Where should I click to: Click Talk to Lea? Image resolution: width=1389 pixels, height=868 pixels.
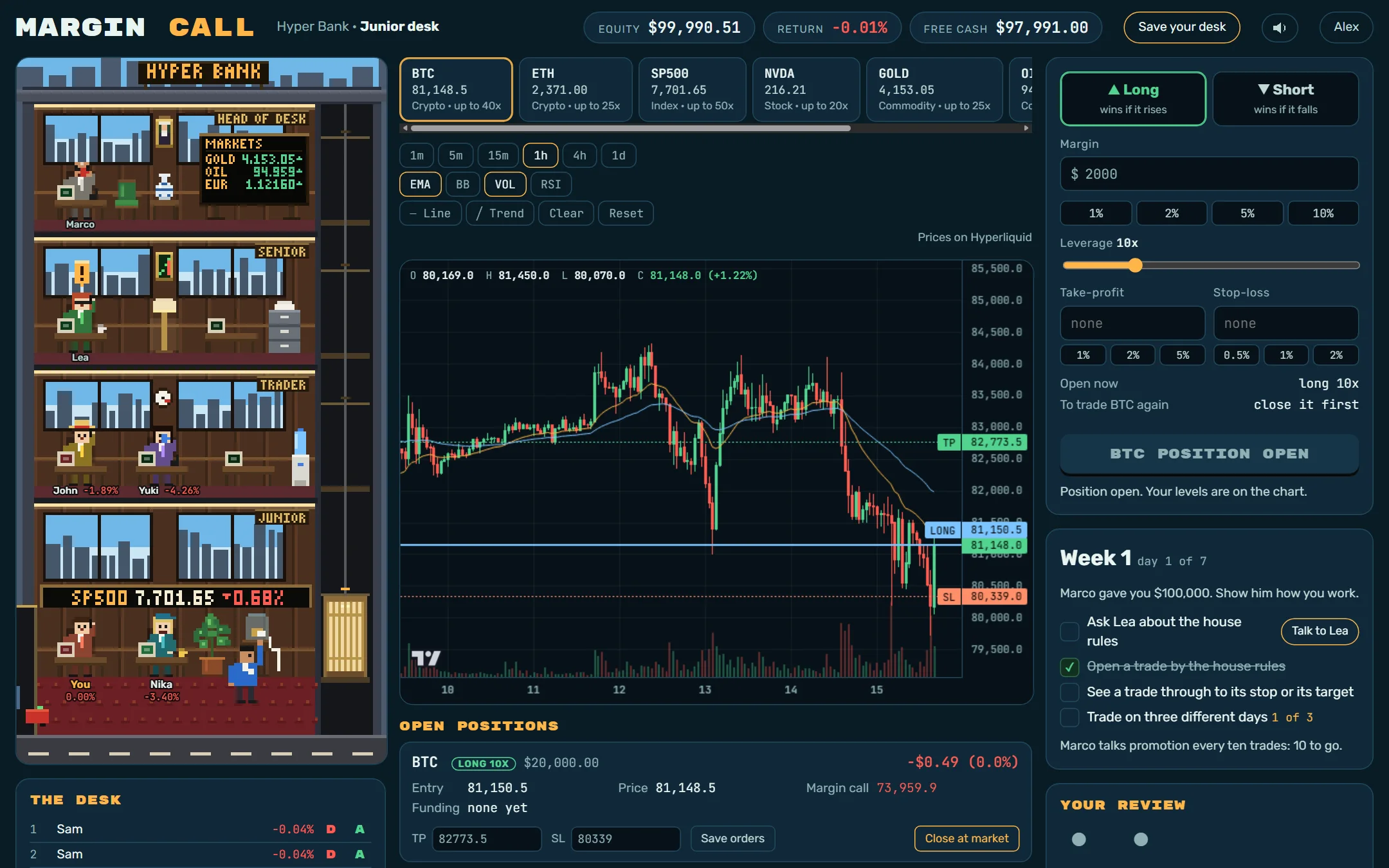(x=1320, y=631)
